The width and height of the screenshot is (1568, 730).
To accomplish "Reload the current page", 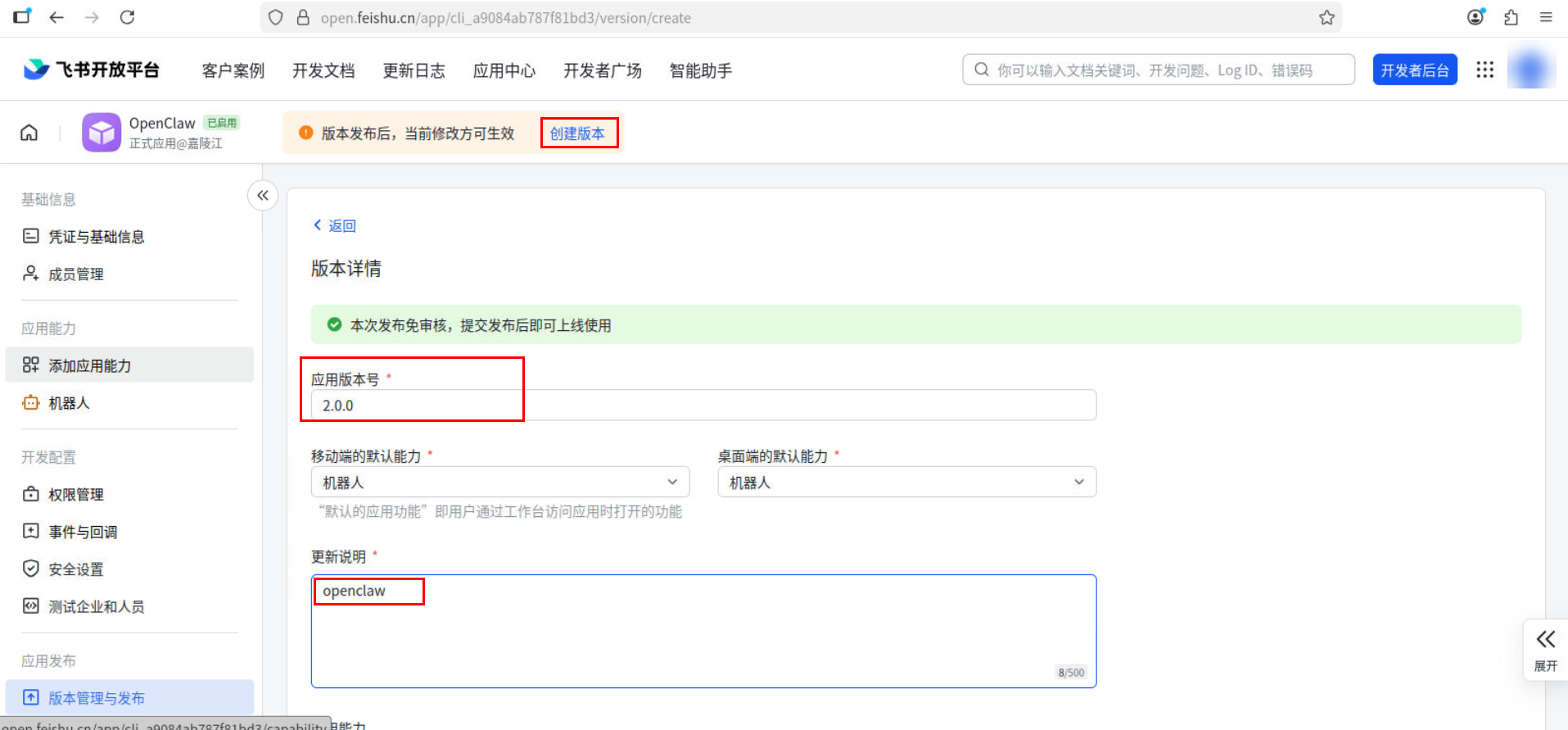I will click(127, 17).
